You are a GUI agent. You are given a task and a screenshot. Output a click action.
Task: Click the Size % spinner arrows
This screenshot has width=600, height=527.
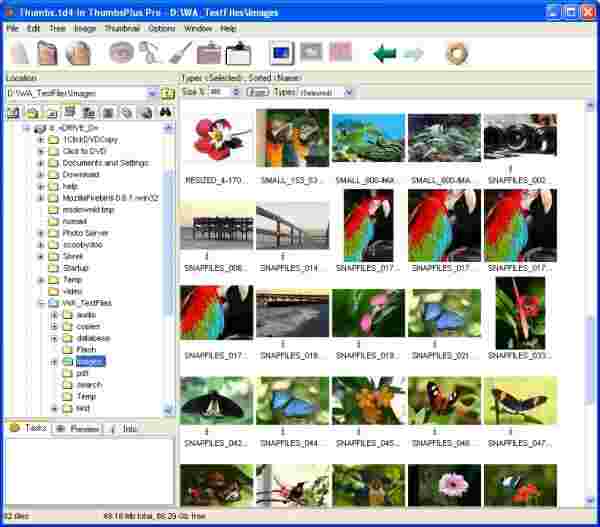coord(236,92)
